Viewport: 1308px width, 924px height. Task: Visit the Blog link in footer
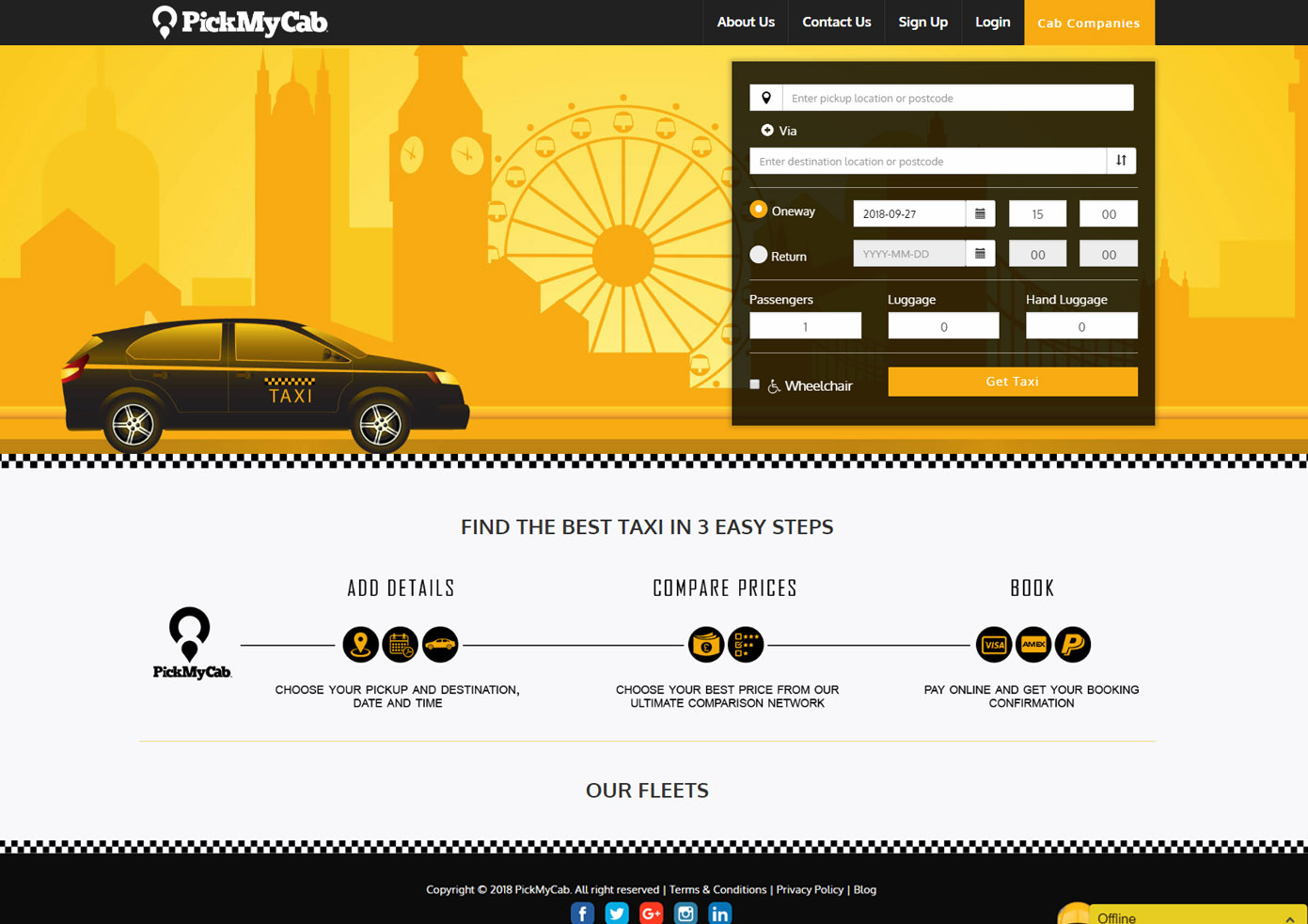coord(865,889)
